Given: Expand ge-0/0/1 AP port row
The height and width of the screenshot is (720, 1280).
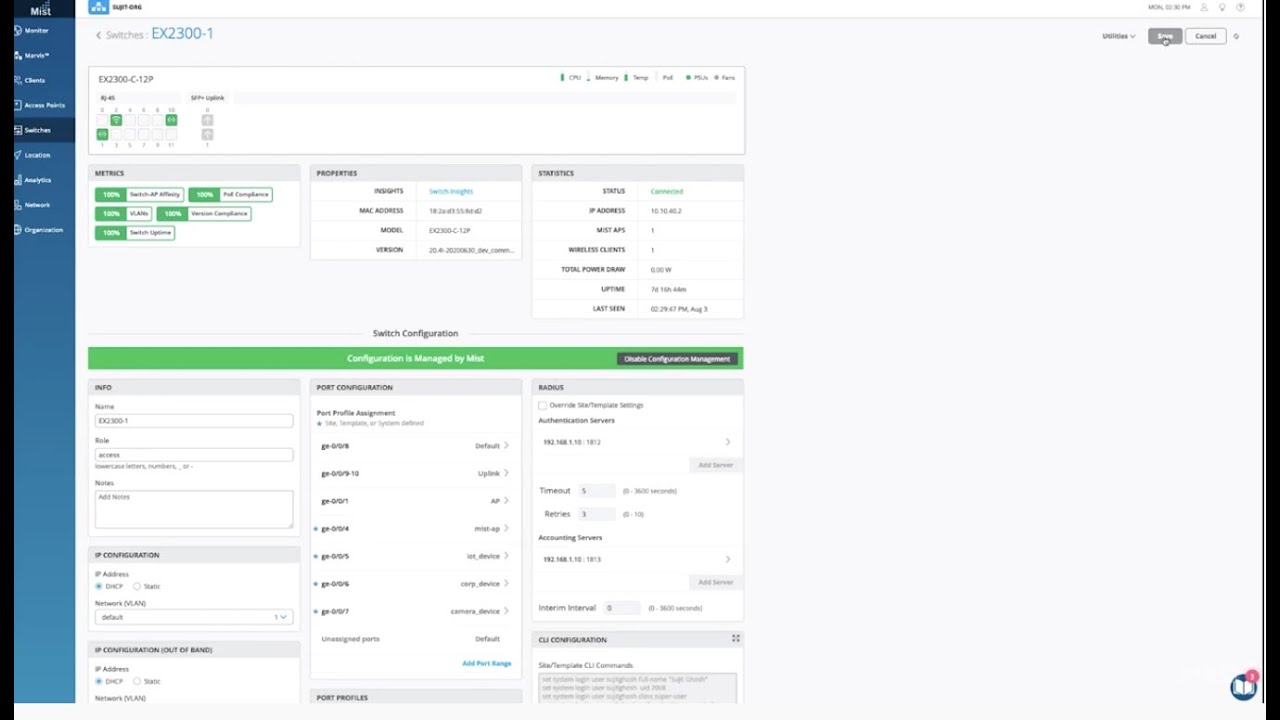Looking at the screenshot, I should [415, 501].
